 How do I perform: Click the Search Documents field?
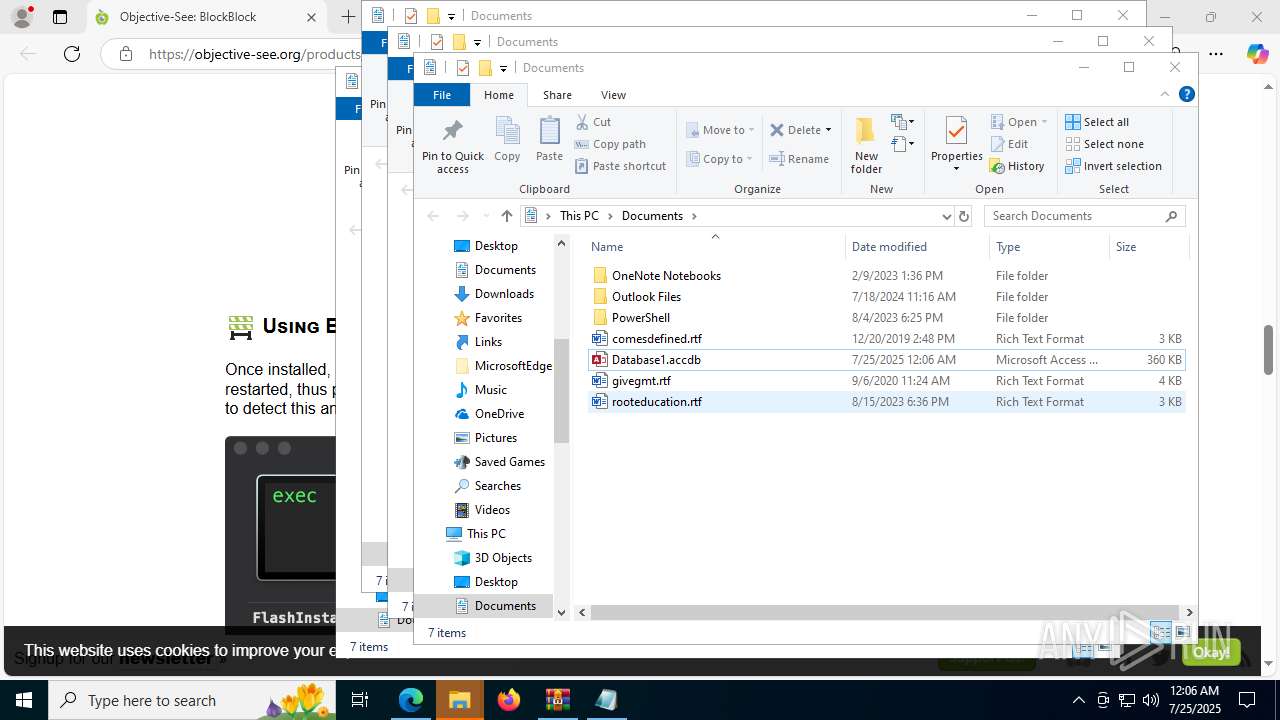1085,216
